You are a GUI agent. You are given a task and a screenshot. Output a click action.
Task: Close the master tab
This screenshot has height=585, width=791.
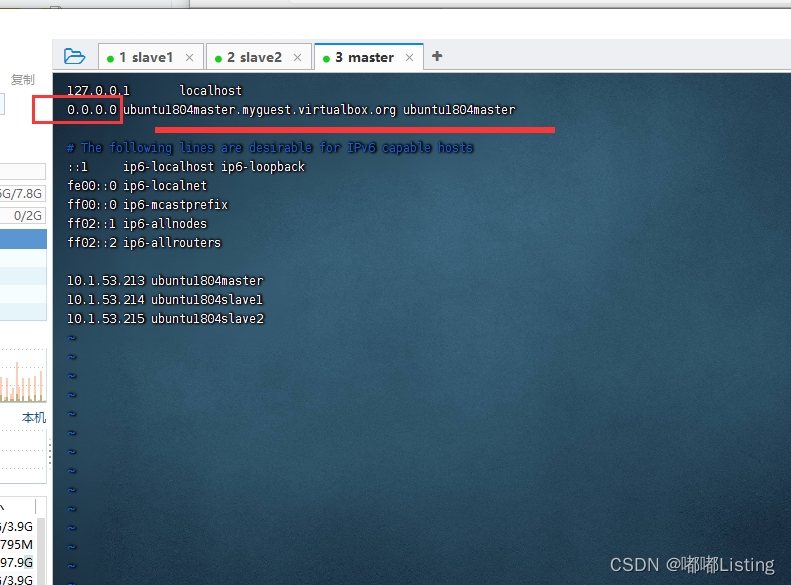[410, 57]
